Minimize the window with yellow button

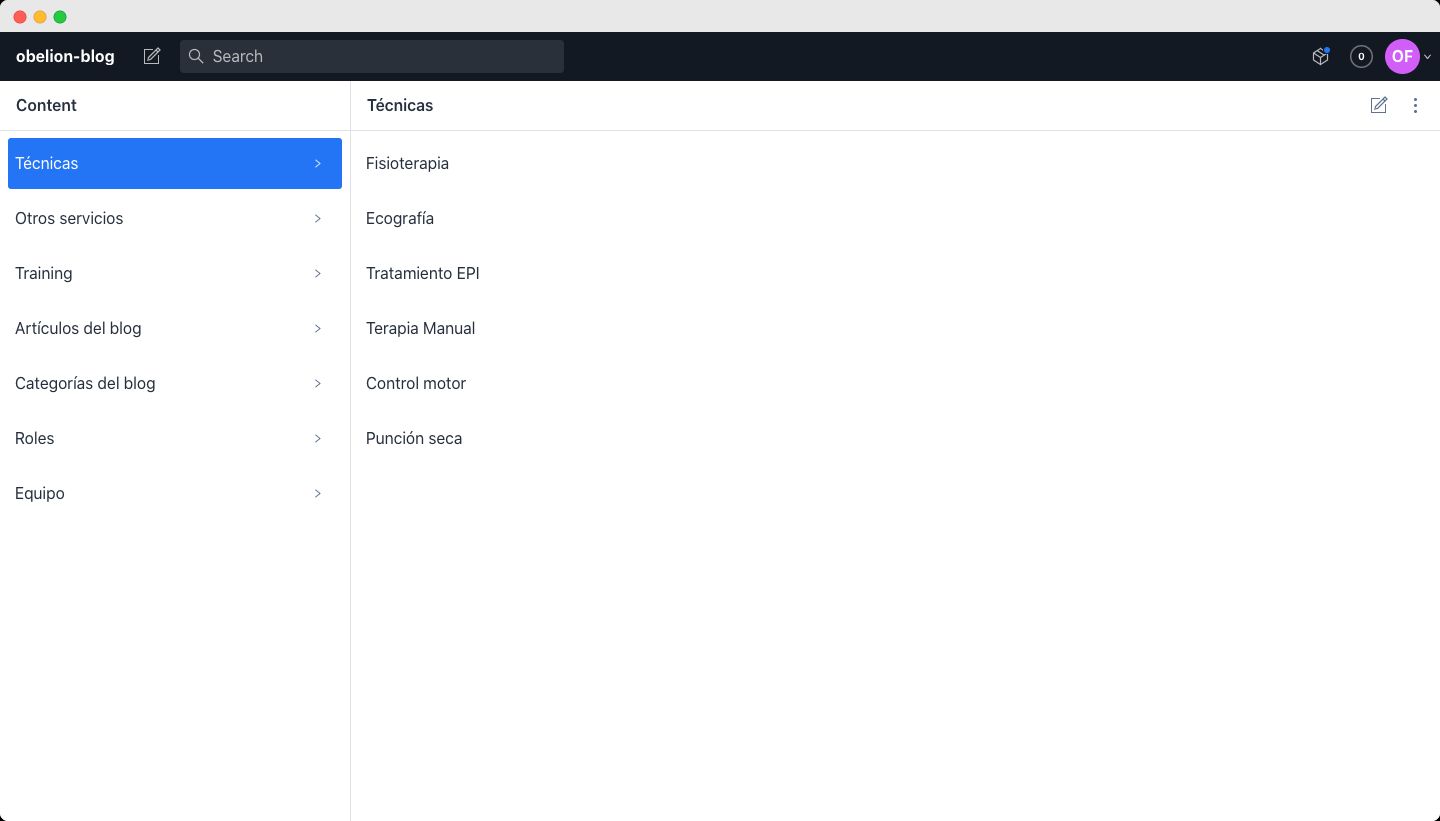pyautogui.click(x=40, y=17)
